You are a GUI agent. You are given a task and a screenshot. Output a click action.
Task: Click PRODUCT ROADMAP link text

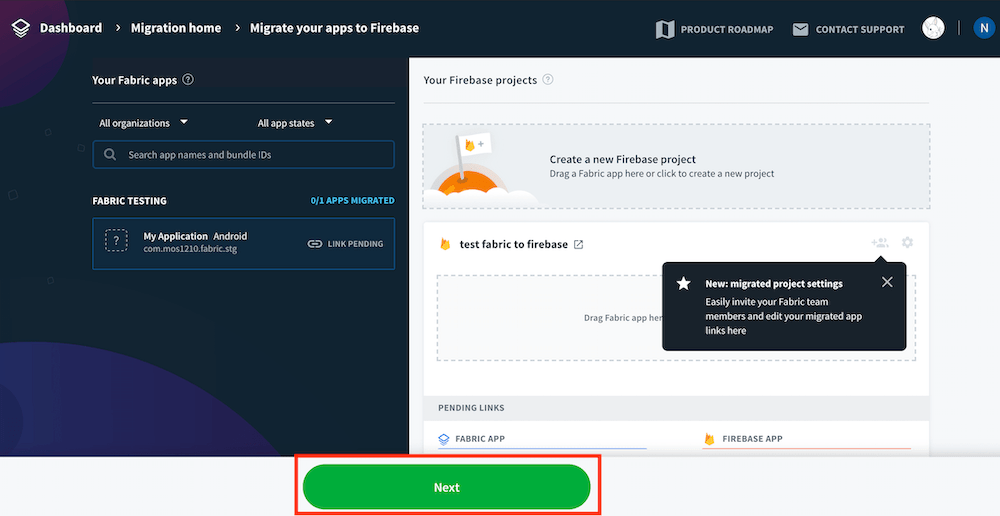coord(726,29)
